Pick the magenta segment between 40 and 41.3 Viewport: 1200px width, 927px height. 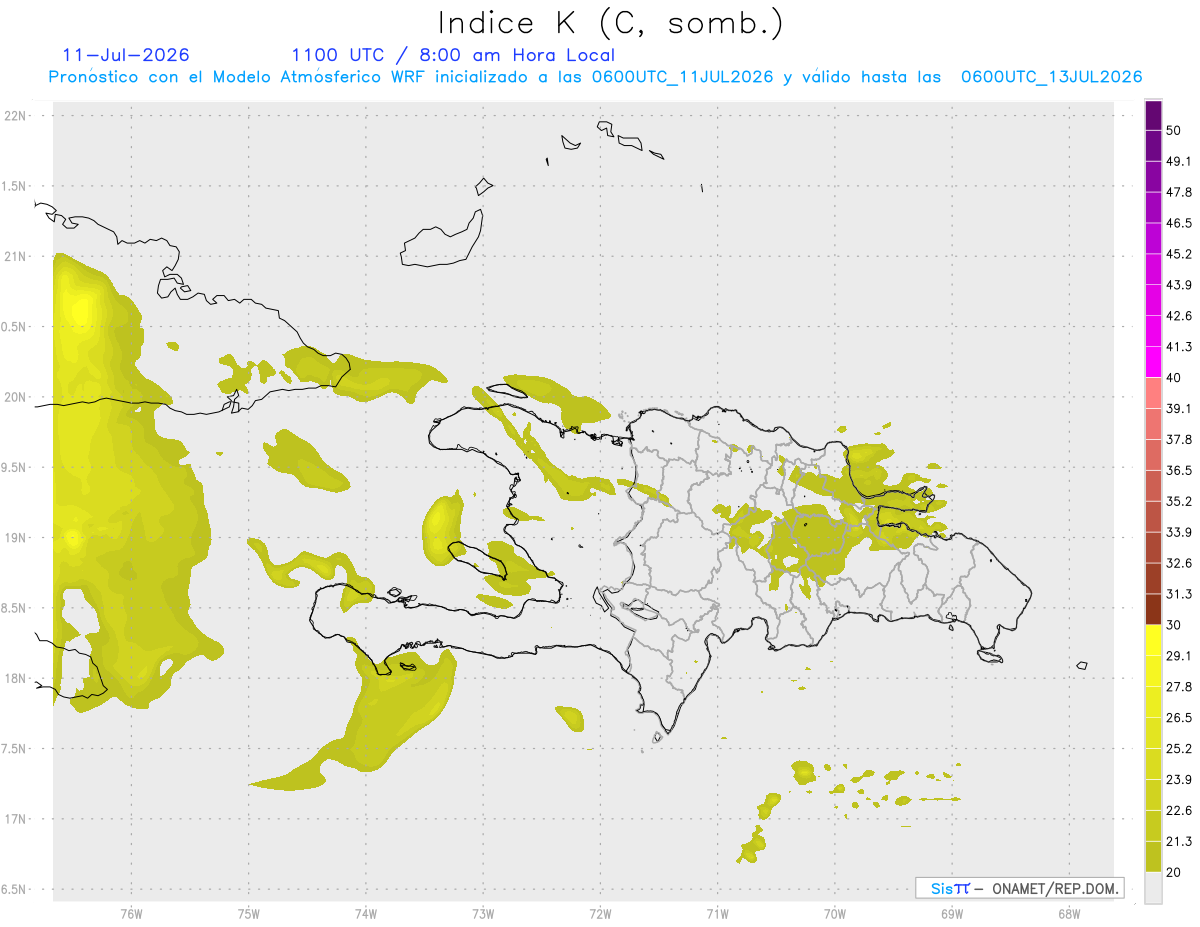coord(1154,362)
